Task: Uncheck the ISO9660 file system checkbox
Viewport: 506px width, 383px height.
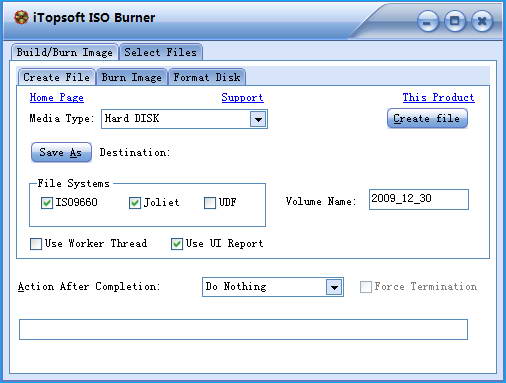Action: coord(47,203)
